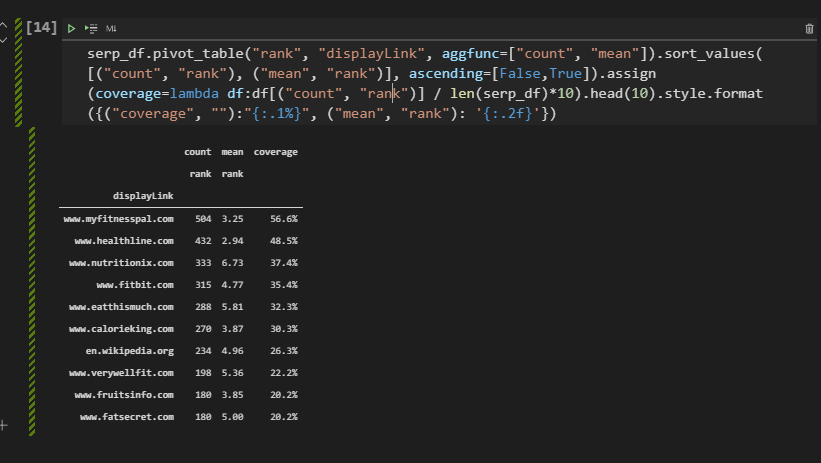Viewport: 821px width, 463px height.
Task: Add a new cell with the plus icon
Action: 3,425
